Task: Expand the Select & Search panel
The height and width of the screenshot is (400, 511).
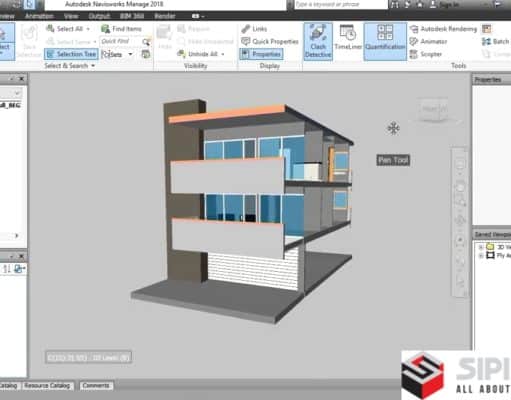Action: pyautogui.click(x=69, y=66)
